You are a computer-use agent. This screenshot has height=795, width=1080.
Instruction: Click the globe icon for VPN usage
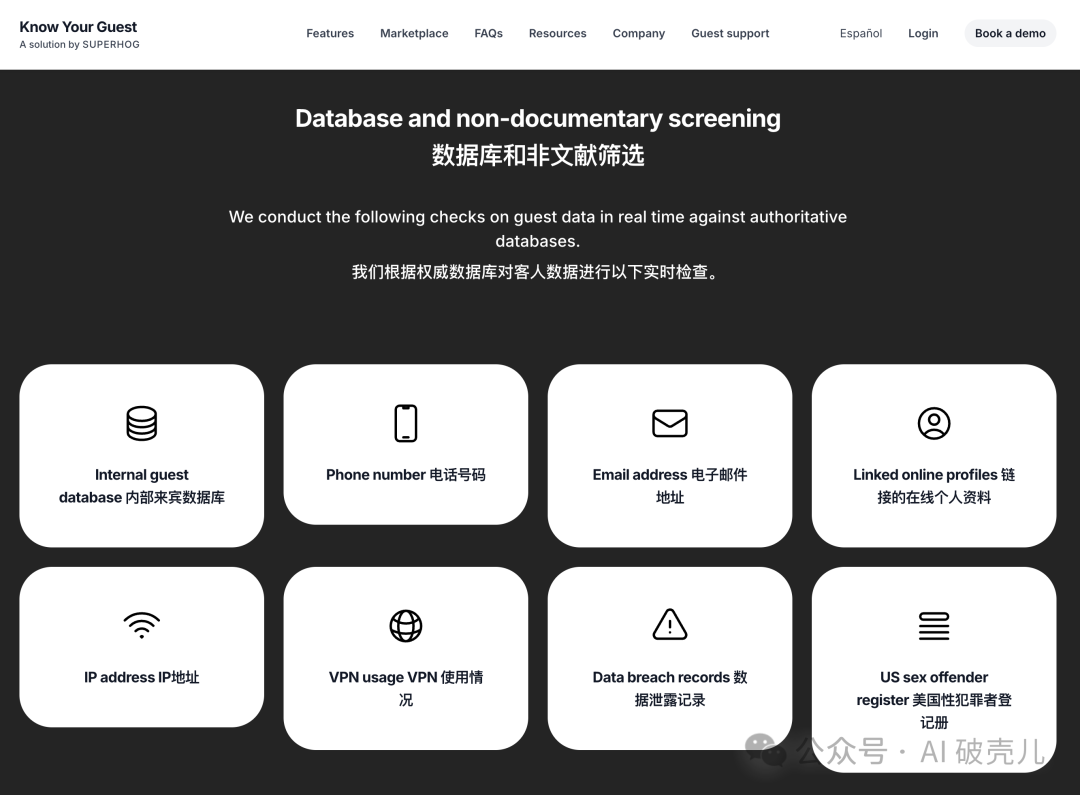click(x=405, y=626)
